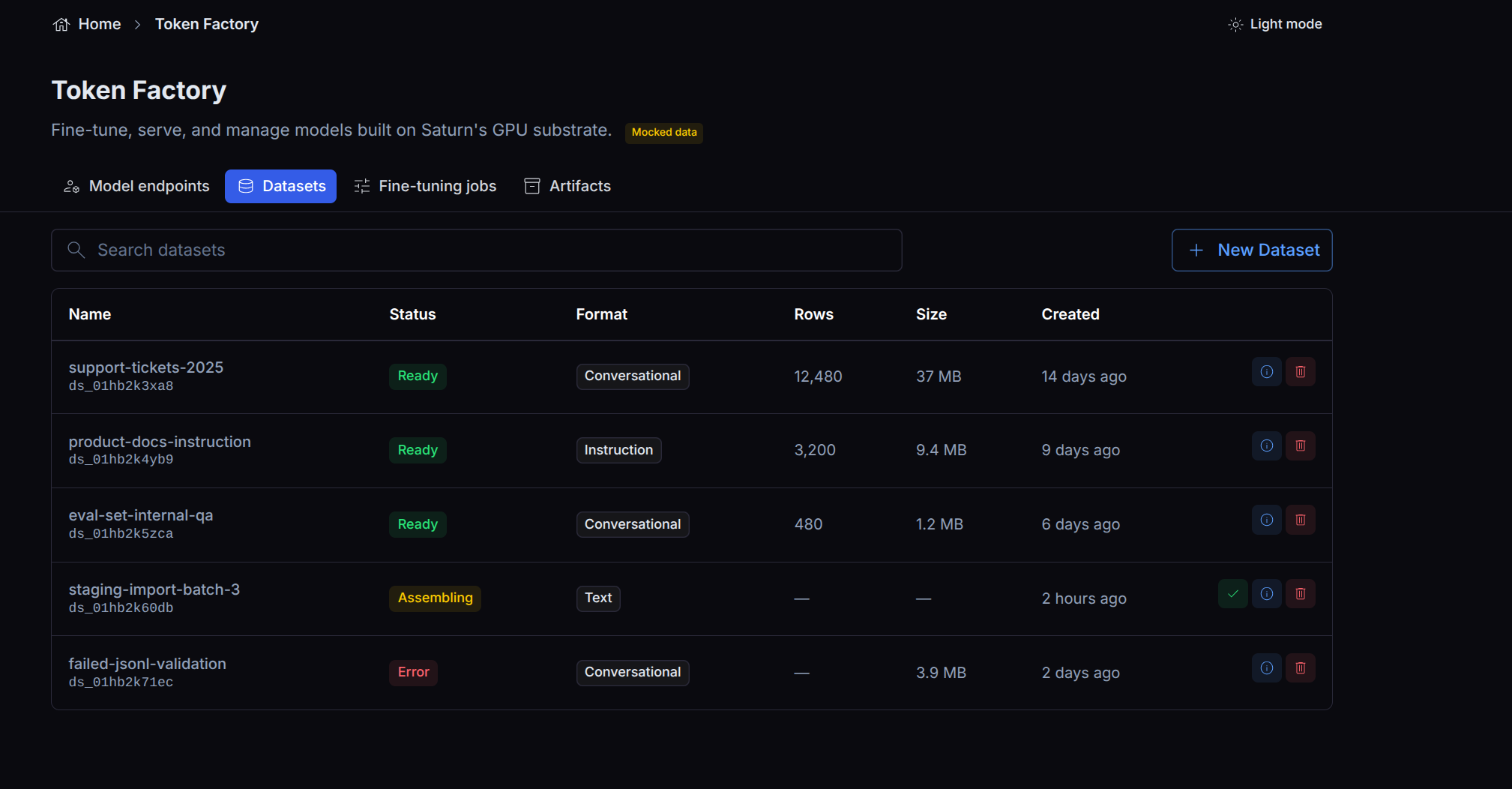Click the 9.4 MB size value
The image size is (1512, 789).
click(941, 450)
